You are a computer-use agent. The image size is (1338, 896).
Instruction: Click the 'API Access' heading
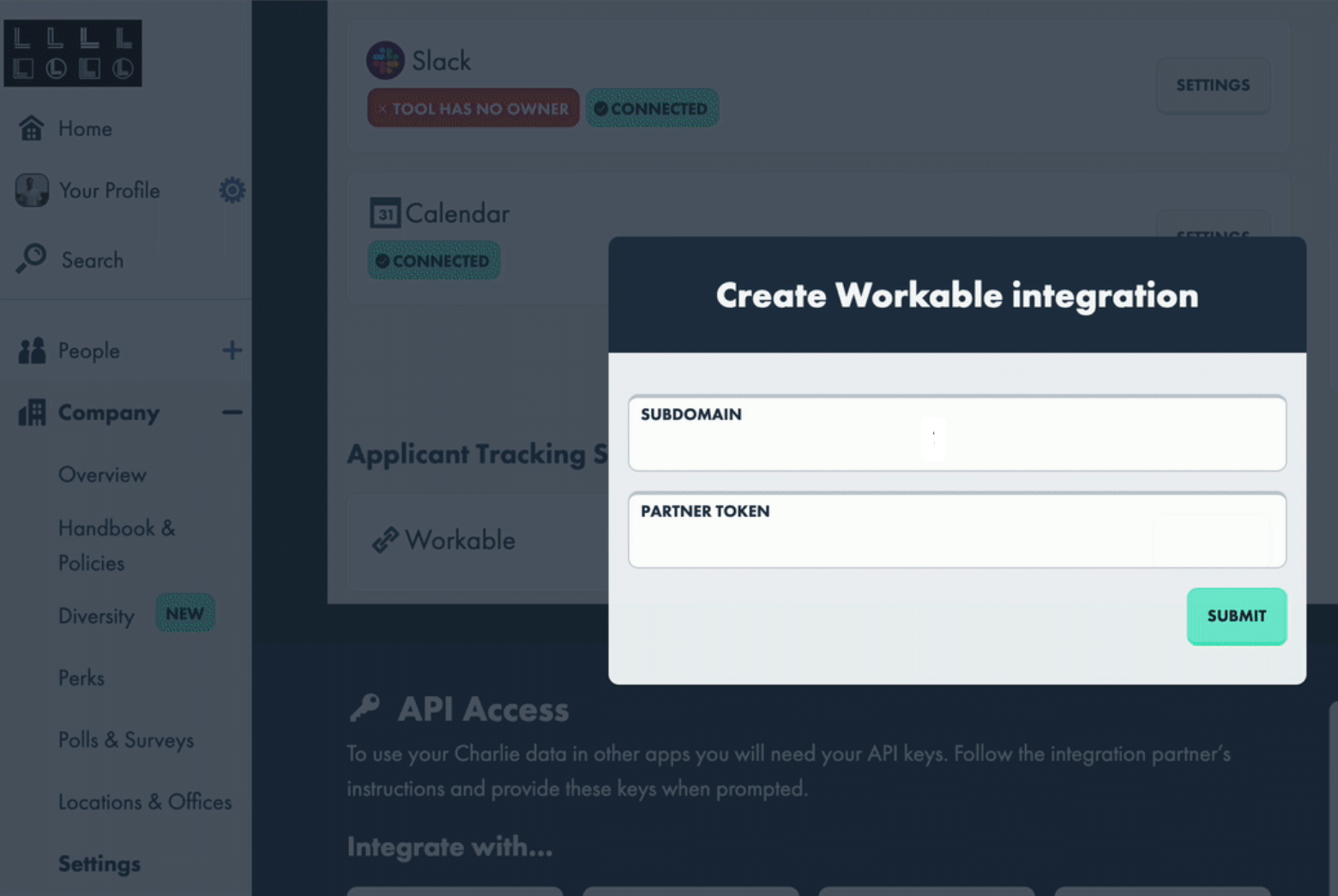(483, 710)
